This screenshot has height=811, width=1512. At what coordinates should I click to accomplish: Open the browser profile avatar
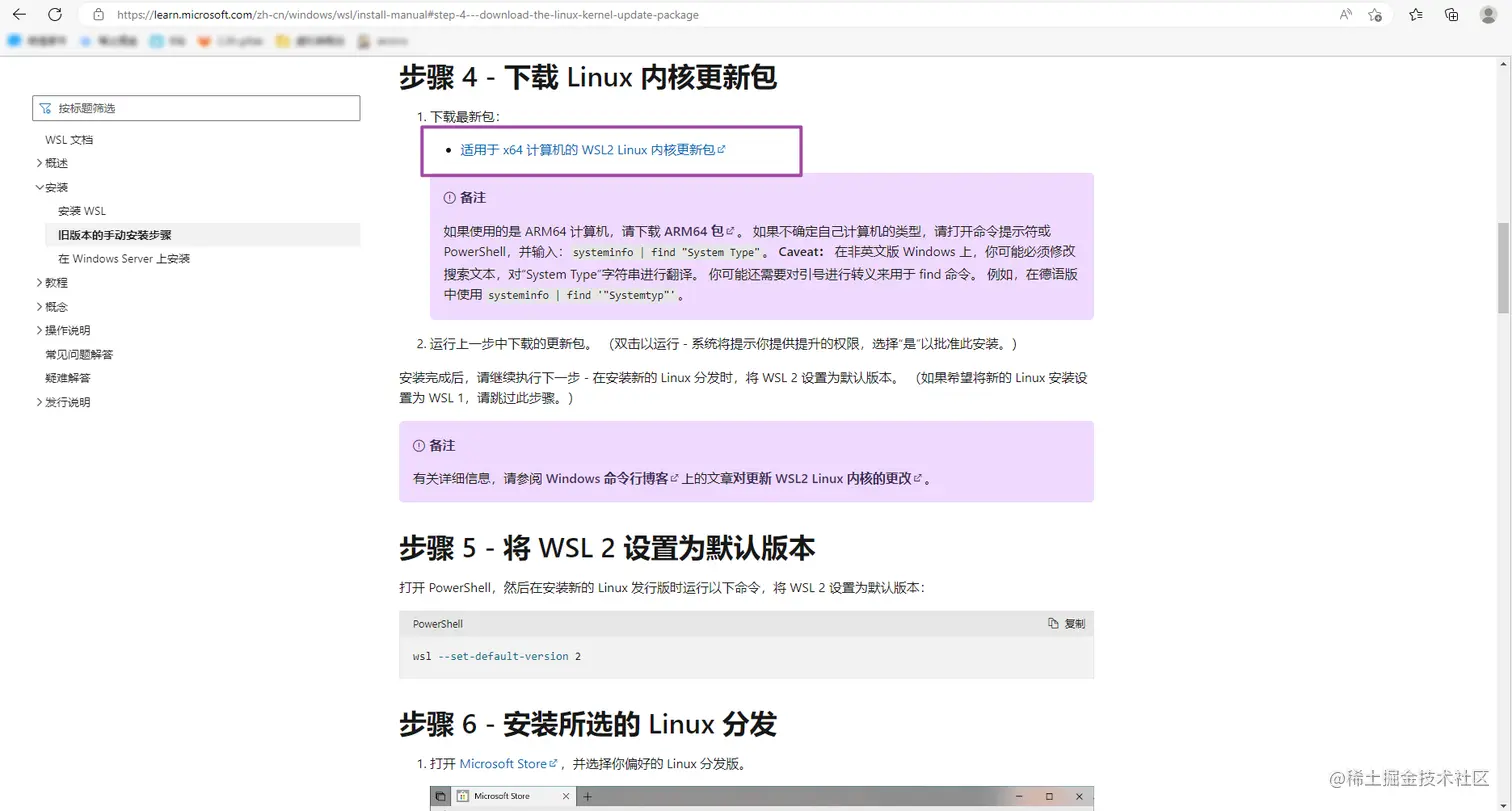click(1488, 15)
